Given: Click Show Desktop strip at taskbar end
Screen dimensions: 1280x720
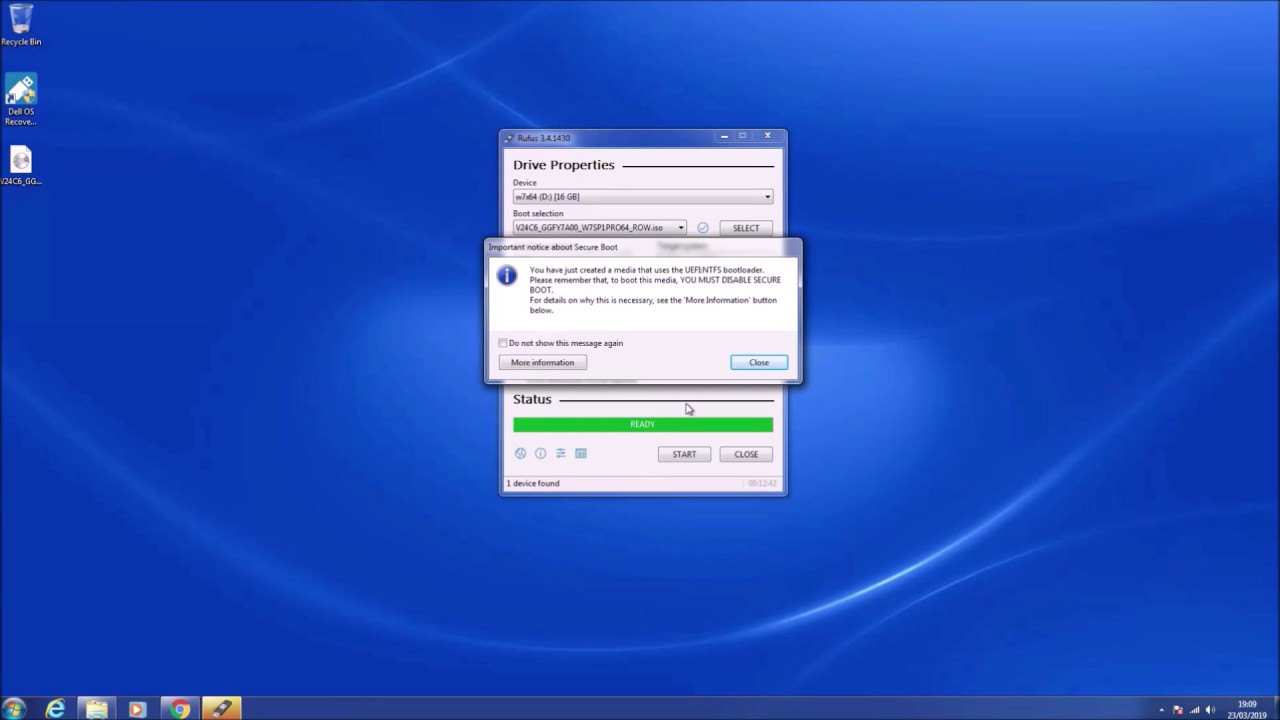Looking at the screenshot, I should (1275, 709).
